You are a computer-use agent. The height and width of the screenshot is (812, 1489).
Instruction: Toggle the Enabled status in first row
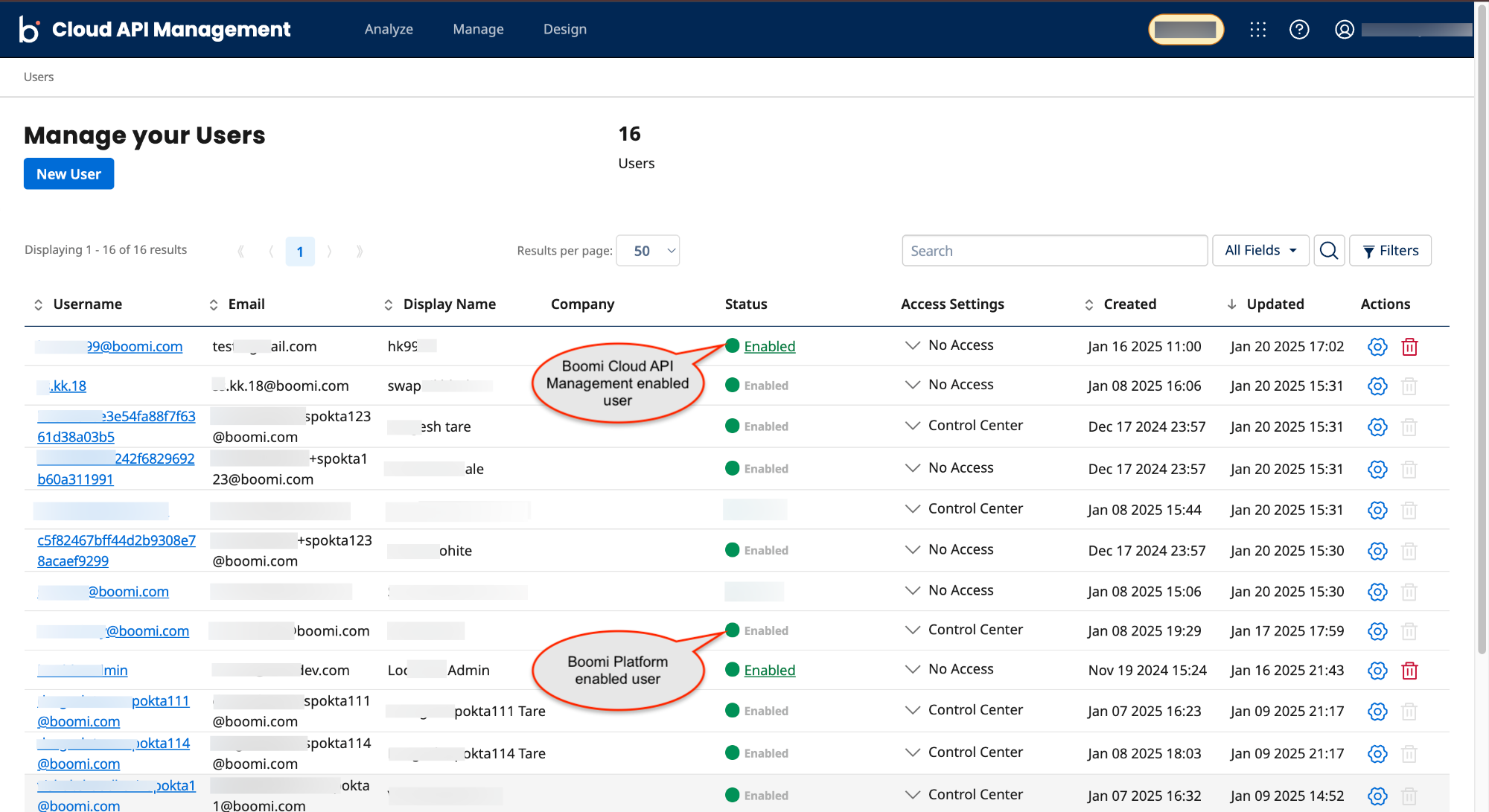tap(769, 346)
